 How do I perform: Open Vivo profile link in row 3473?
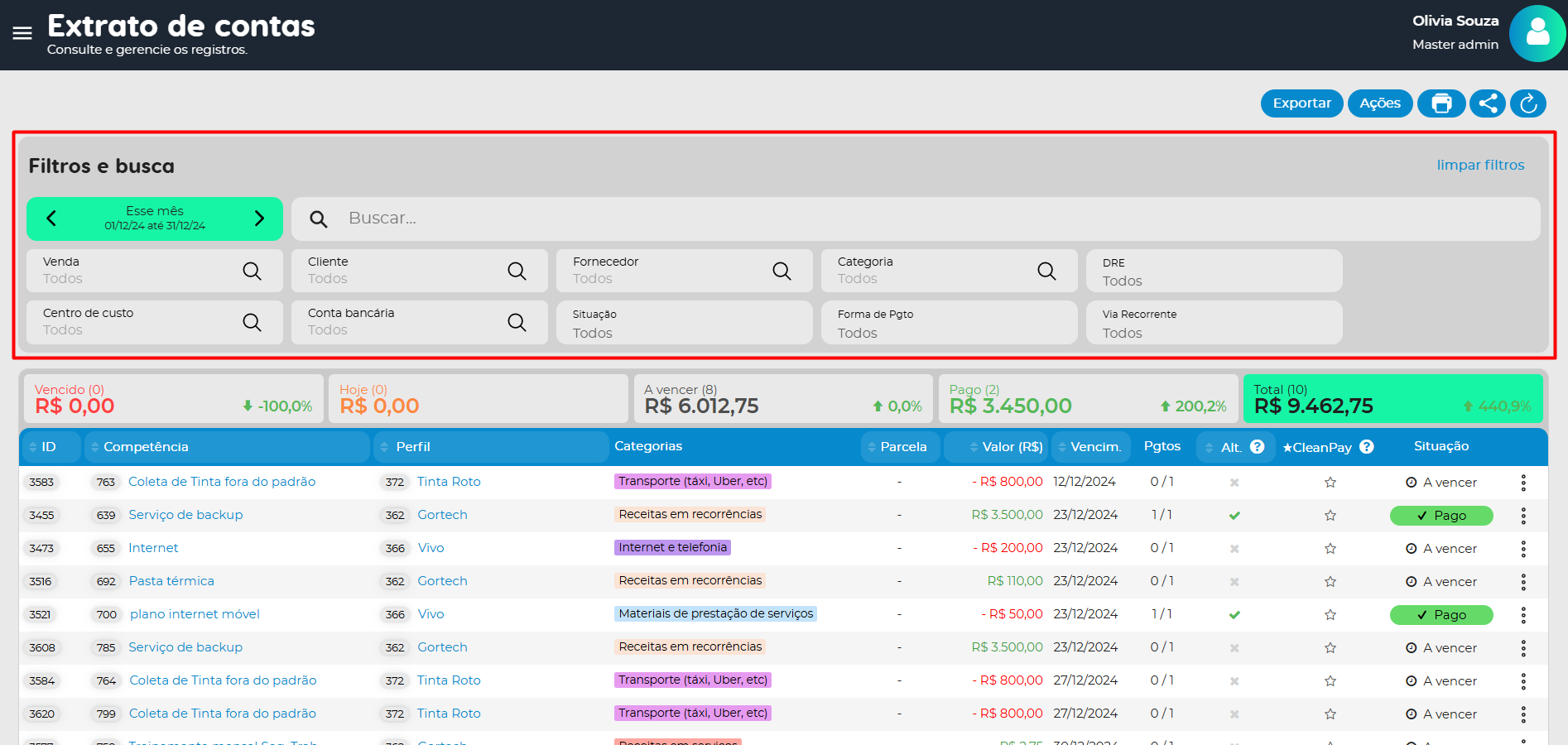[430, 548]
